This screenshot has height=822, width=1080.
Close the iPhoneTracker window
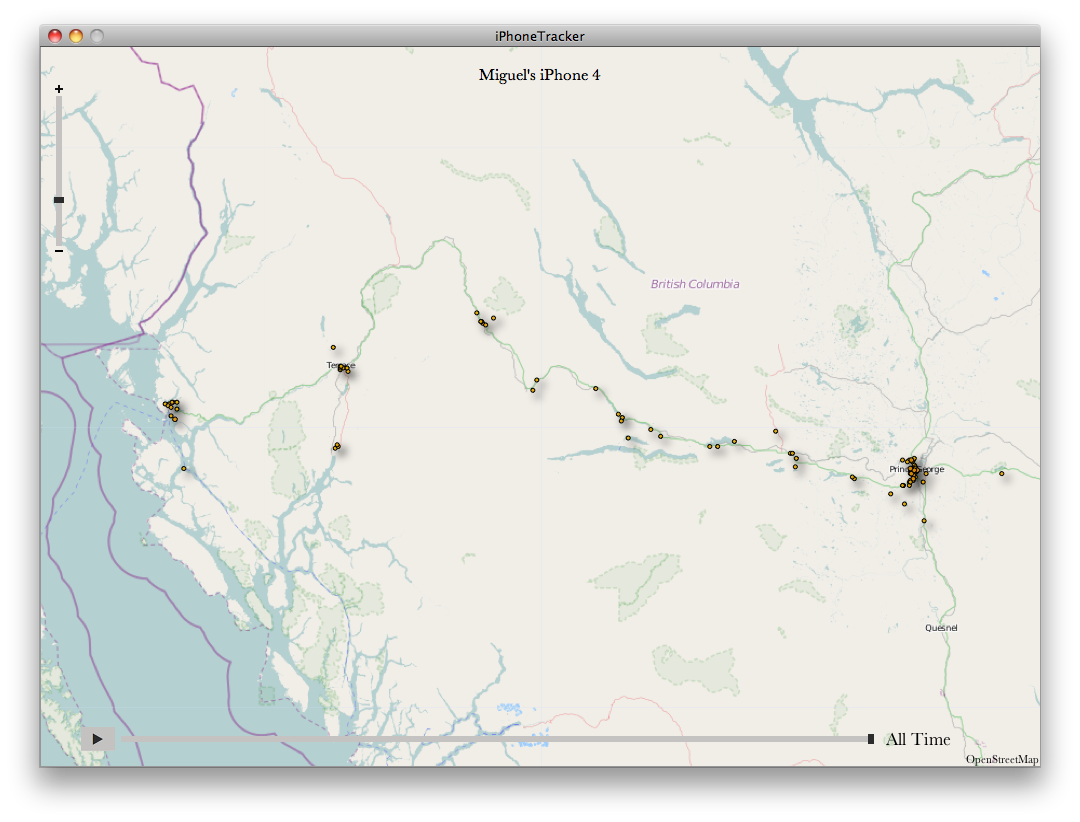[x=55, y=36]
